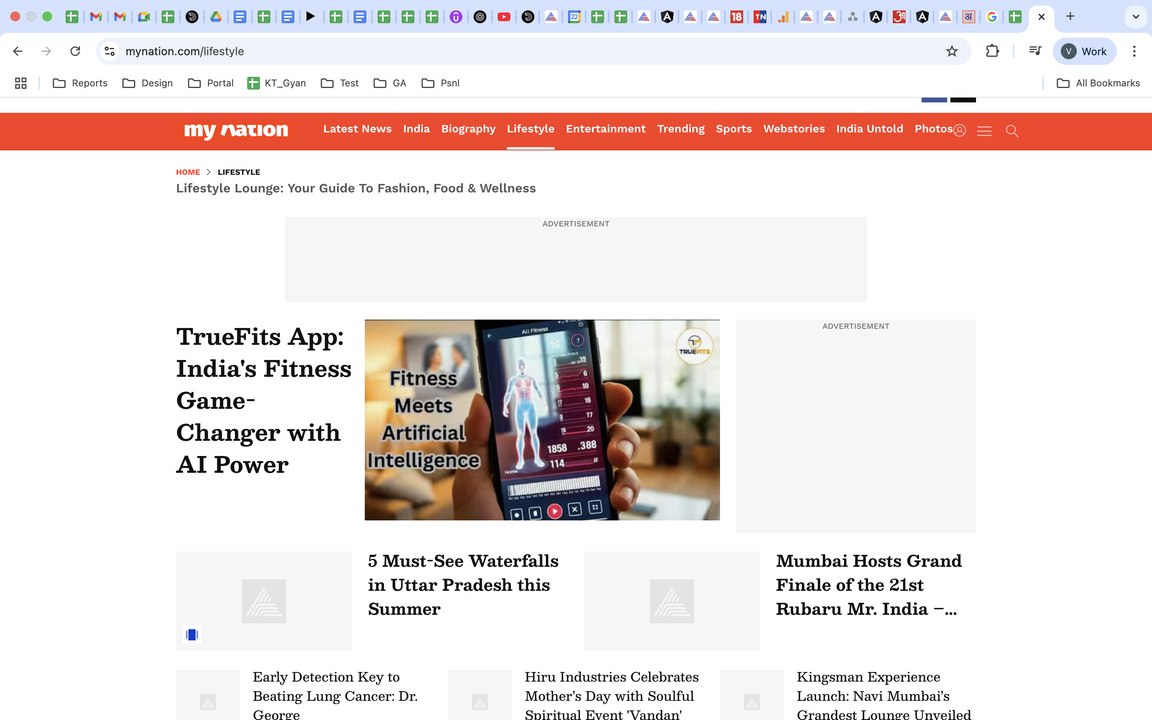1152x720 pixels.
Task: Open Early Detection Key to Lung Cancer article
Action: coord(335,695)
